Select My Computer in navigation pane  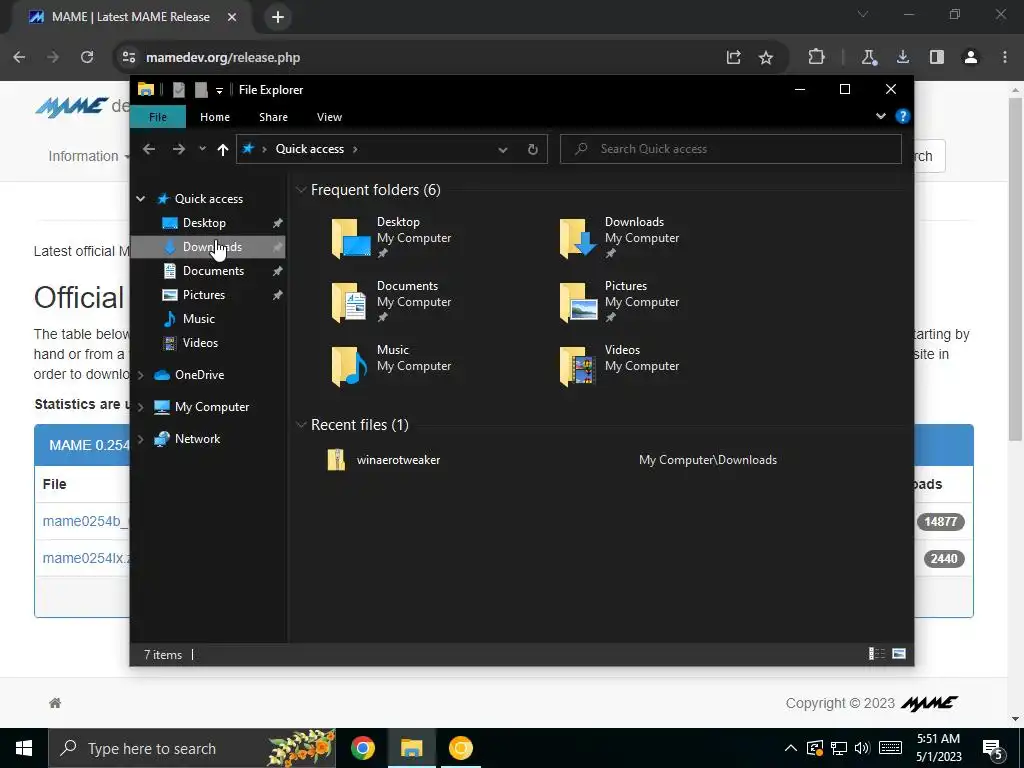[212, 407]
